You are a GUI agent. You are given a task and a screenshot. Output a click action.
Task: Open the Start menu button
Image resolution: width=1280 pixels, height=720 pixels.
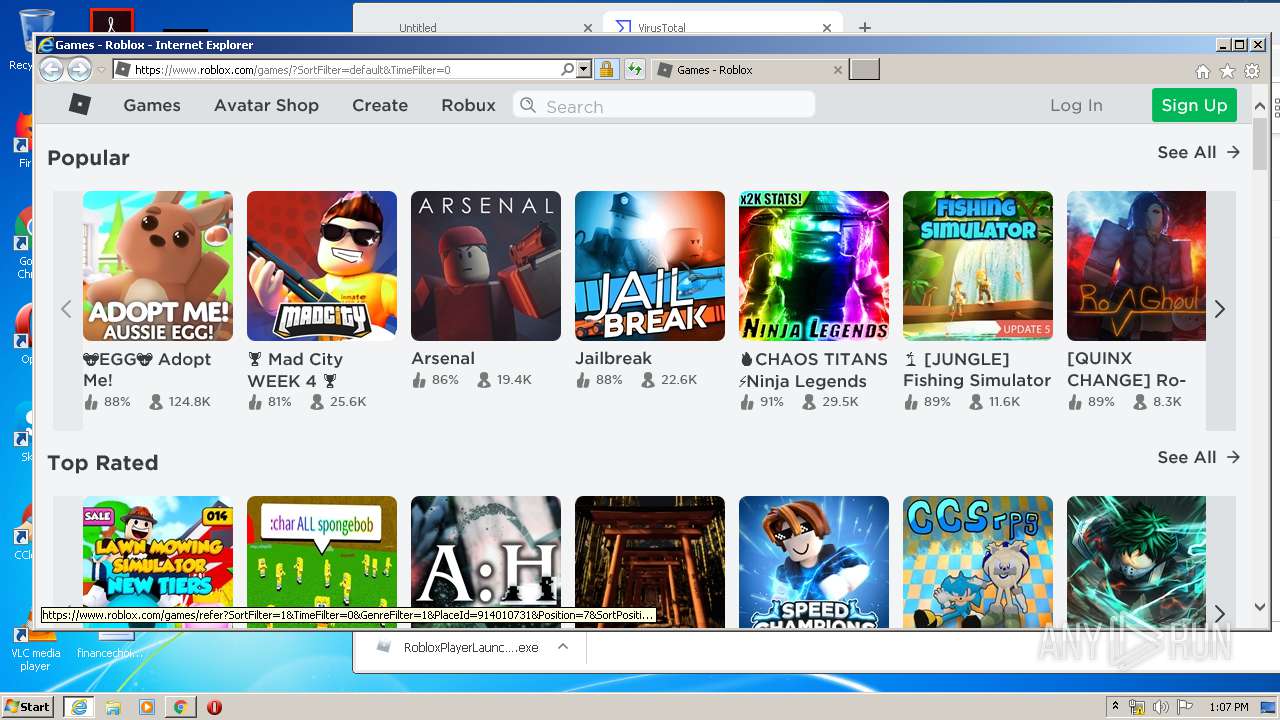click(x=27, y=706)
